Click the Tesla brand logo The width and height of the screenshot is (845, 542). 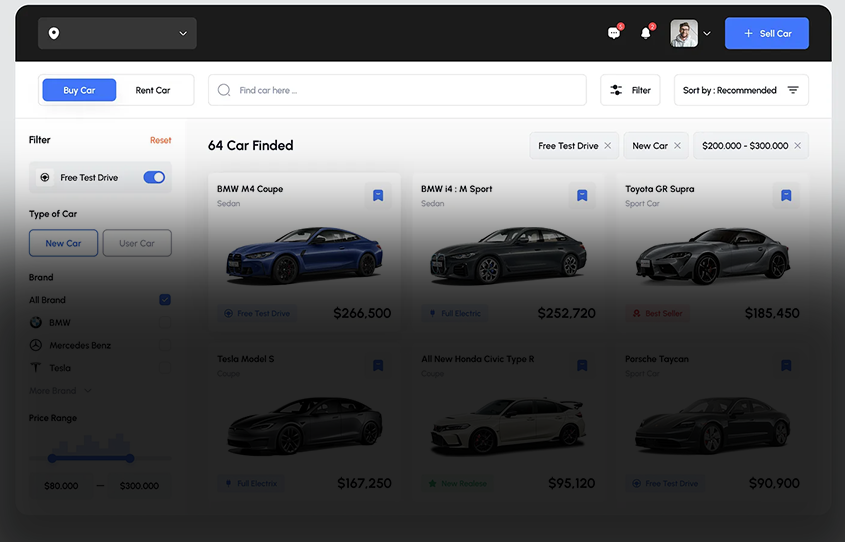(x=36, y=367)
